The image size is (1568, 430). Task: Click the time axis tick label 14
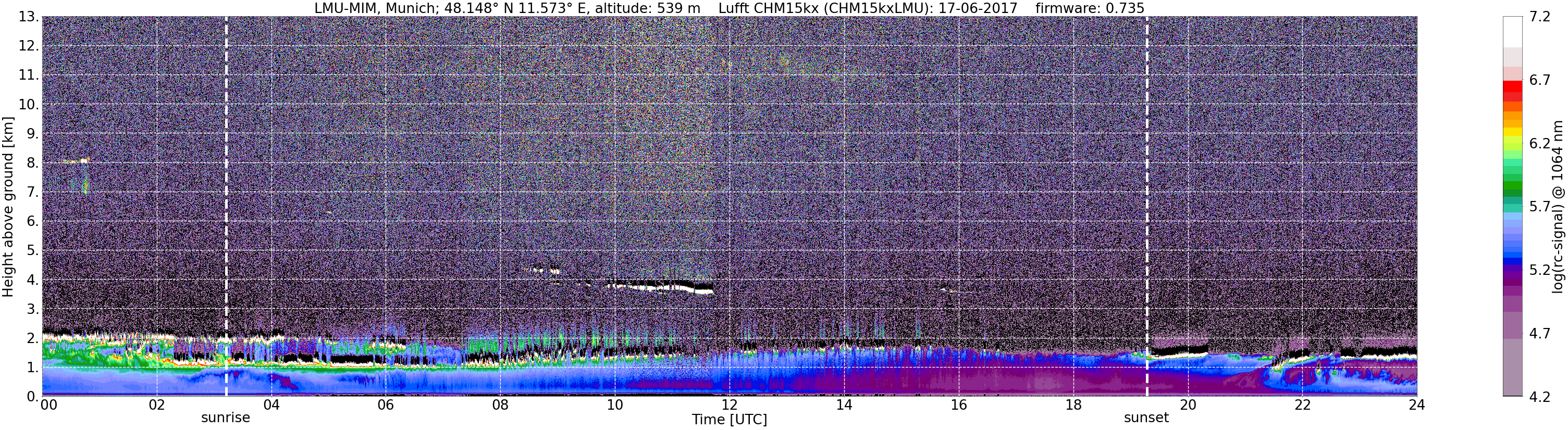pos(844,405)
